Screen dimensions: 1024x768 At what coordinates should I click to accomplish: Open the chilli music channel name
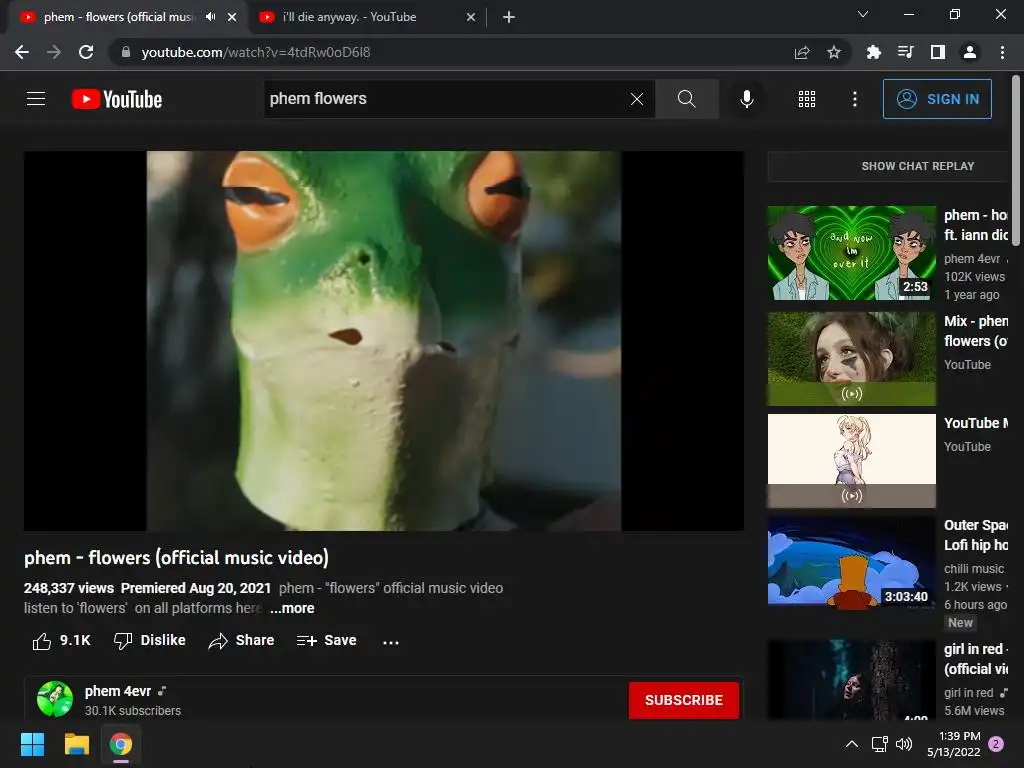(974, 569)
